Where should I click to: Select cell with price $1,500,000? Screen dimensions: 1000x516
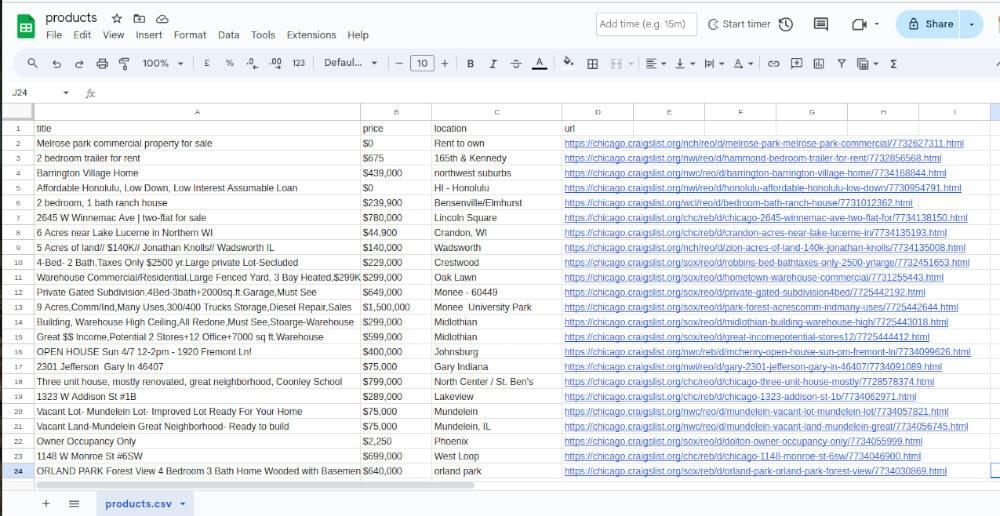395,307
